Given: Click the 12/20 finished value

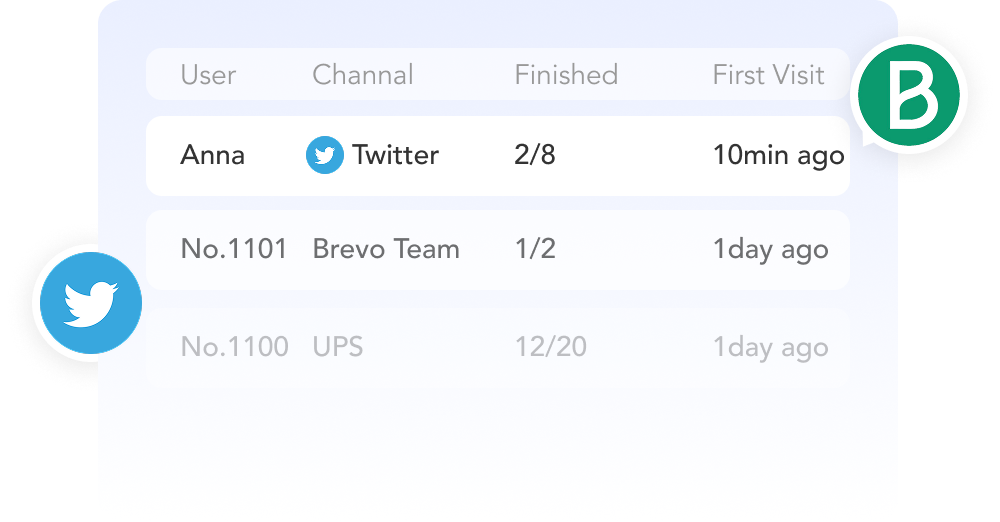Looking at the screenshot, I should (x=550, y=347).
